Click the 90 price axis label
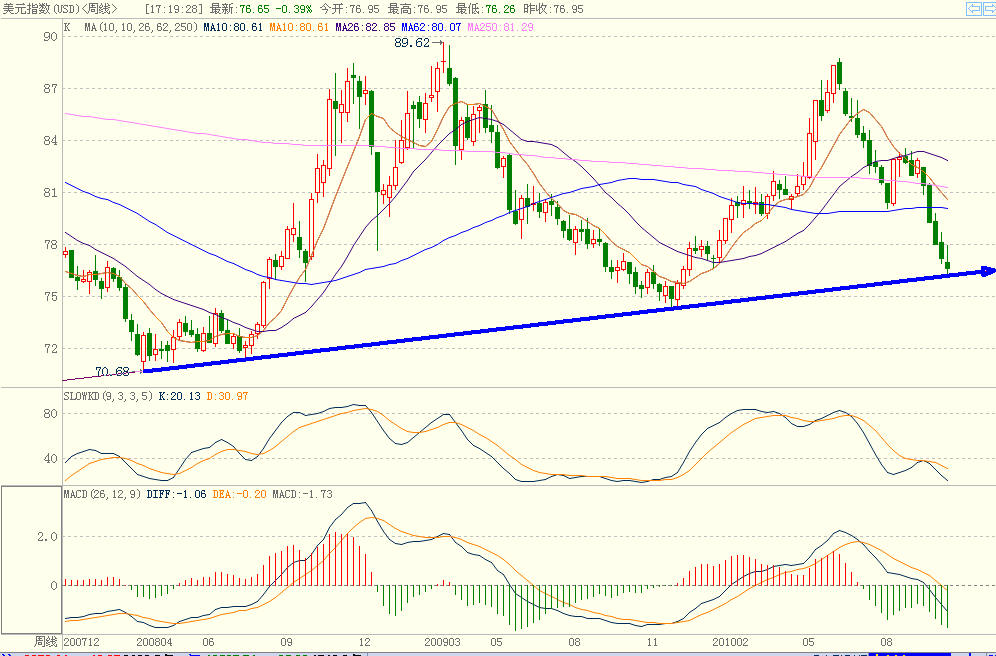Image resolution: width=996 pixels, height=656 pixels. [50, 37]
